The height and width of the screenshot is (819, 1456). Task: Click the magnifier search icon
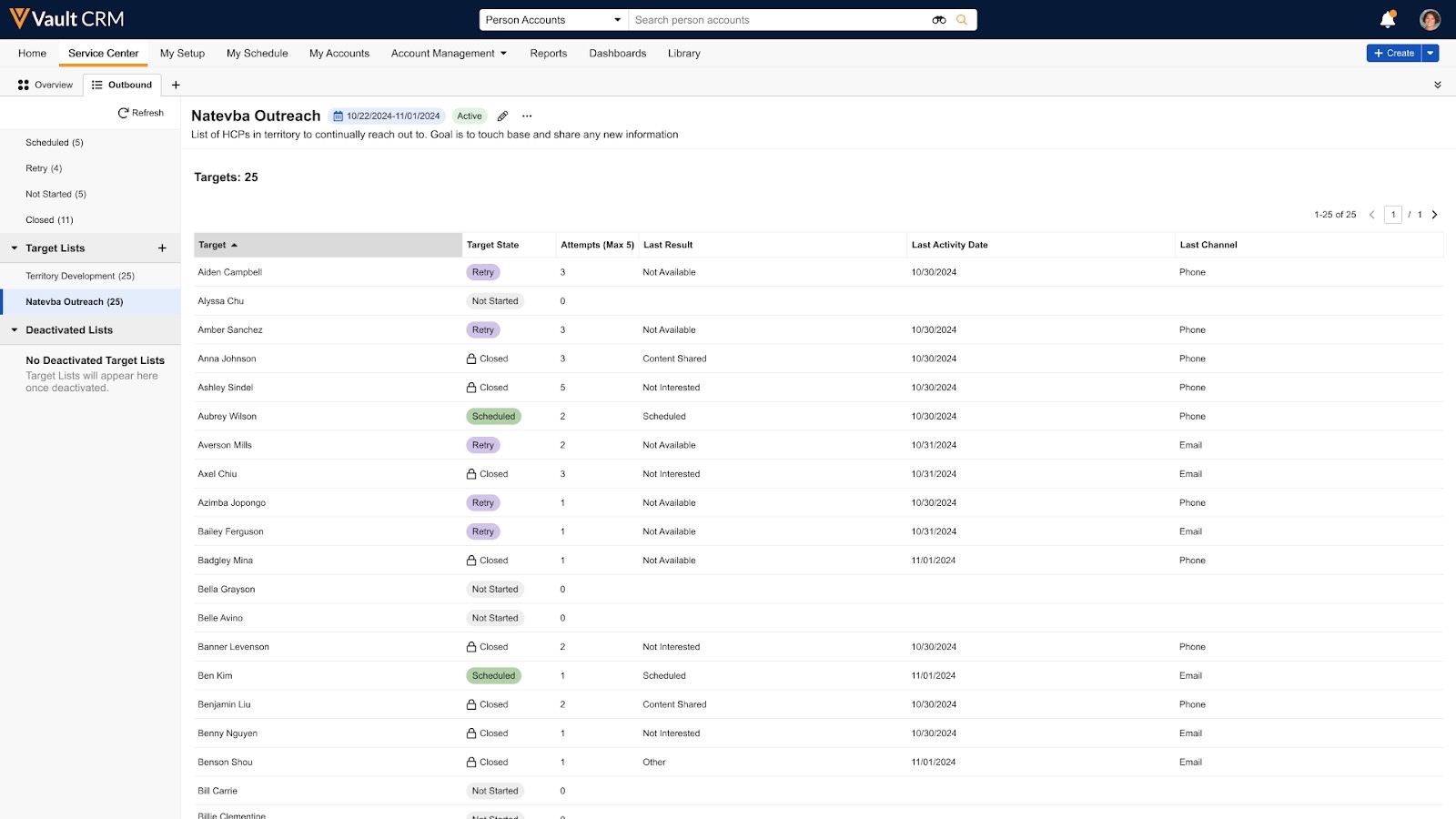coord(962,20)
